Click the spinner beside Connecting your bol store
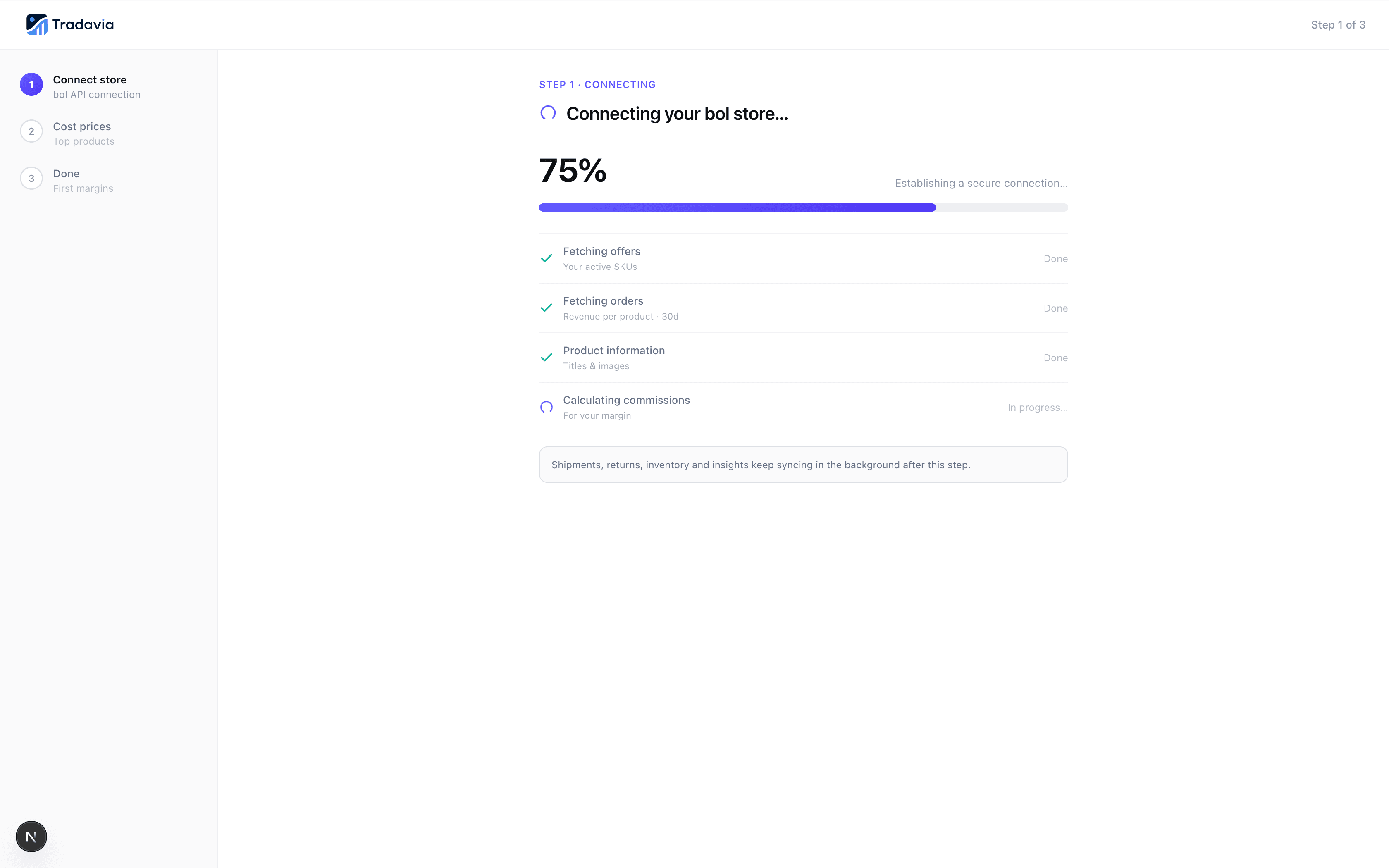The image size is (1389, 868). tap(548, 112)
